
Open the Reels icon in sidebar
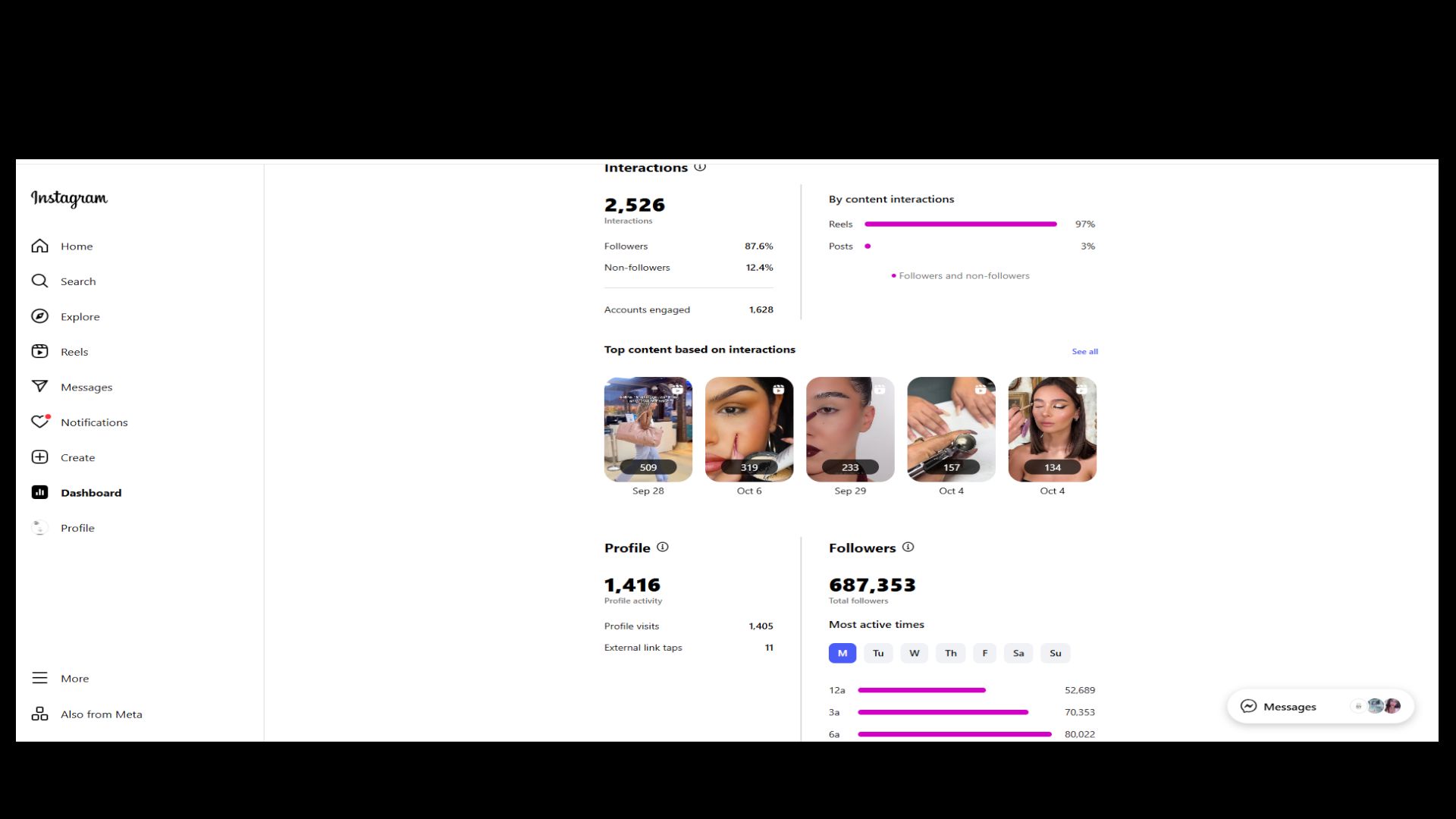(39, 351)
